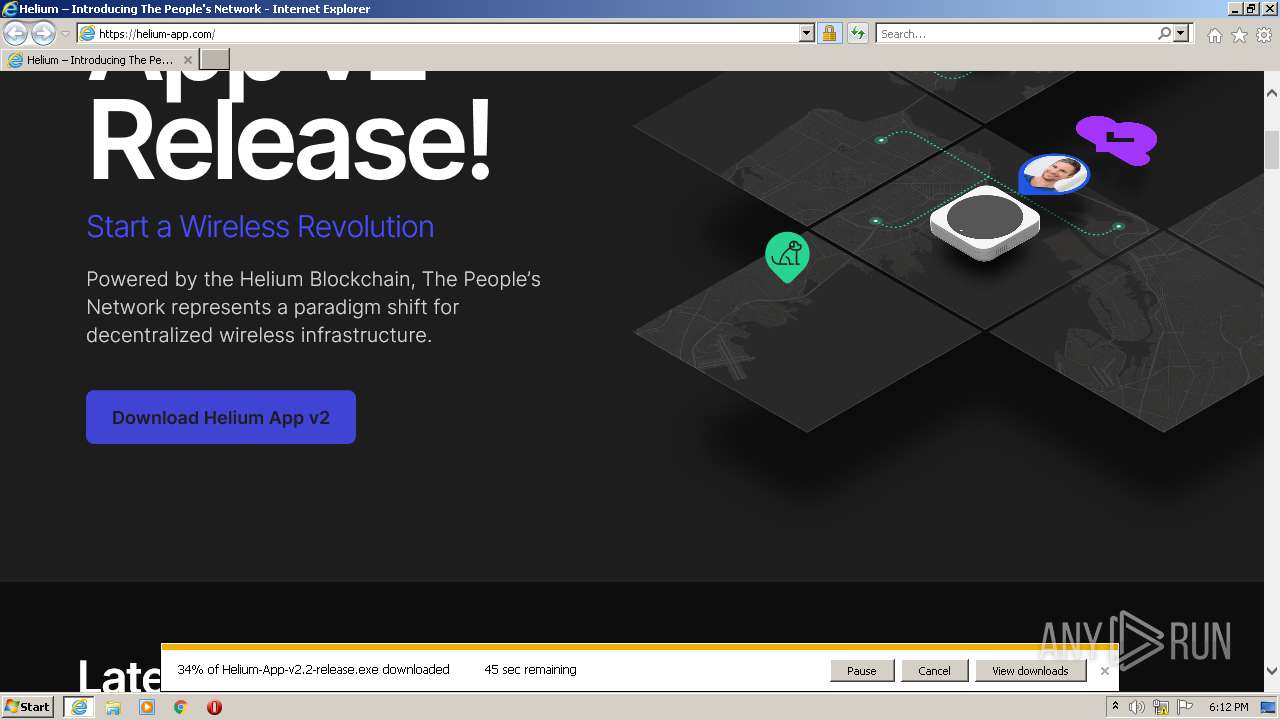Click the Internet Explorer taskbar icon

coord(79,707)
